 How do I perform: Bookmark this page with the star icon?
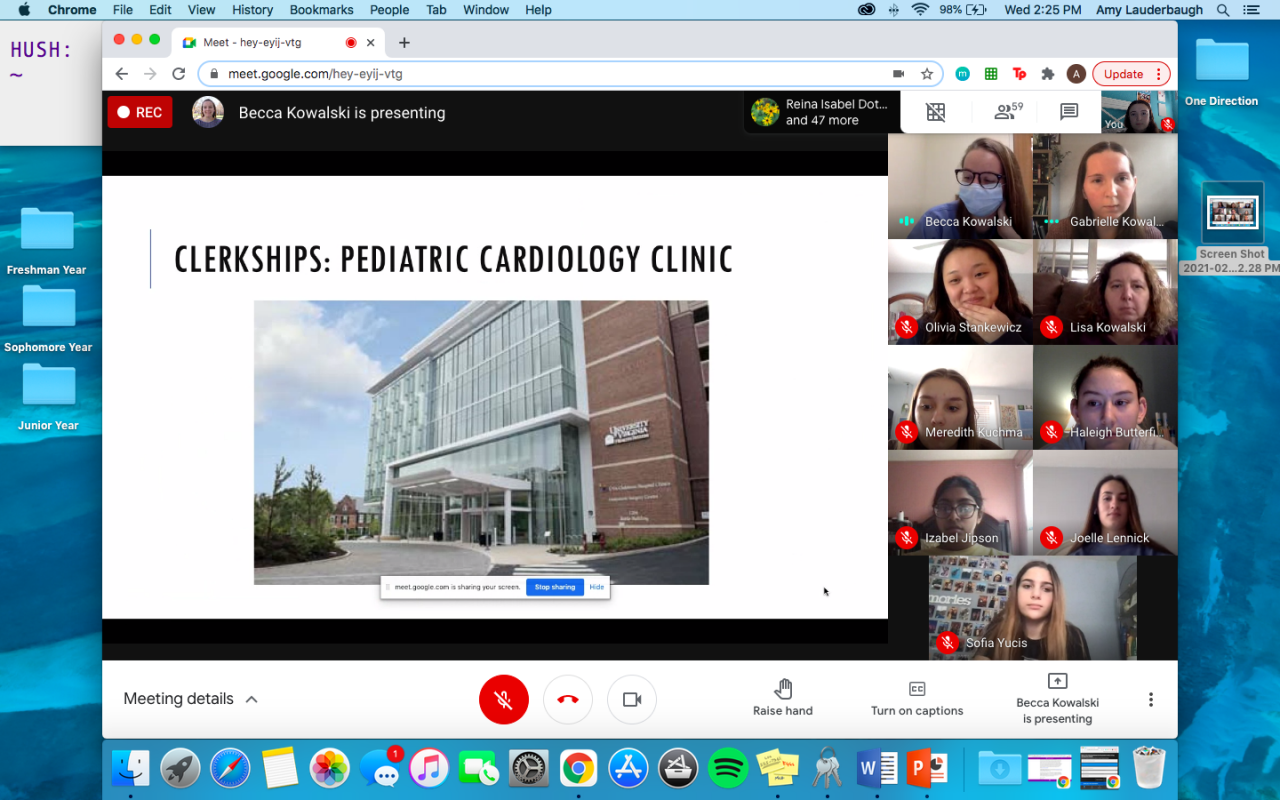click(x=927, y=74)
